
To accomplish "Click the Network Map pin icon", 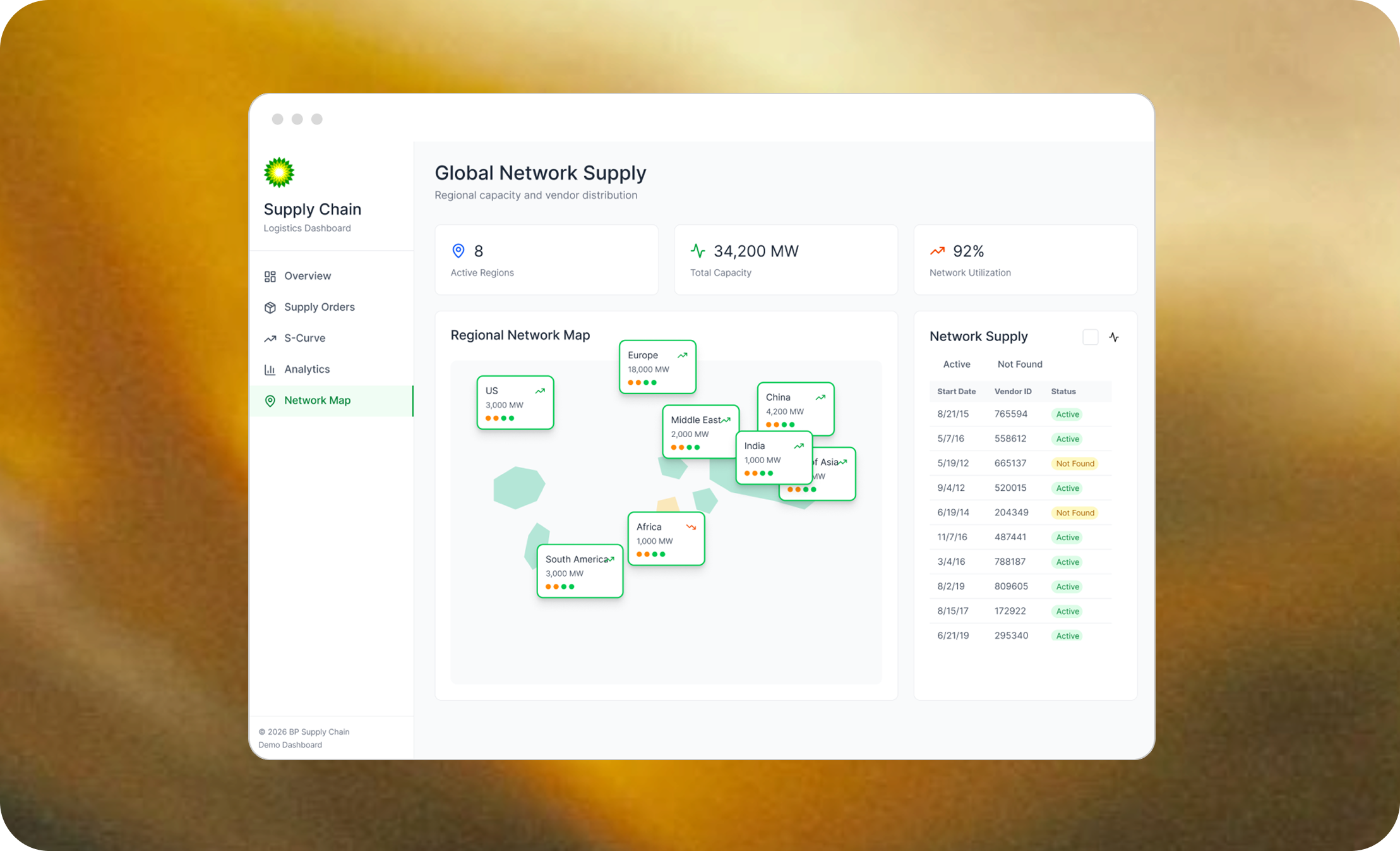I will [x=270, y=401].
